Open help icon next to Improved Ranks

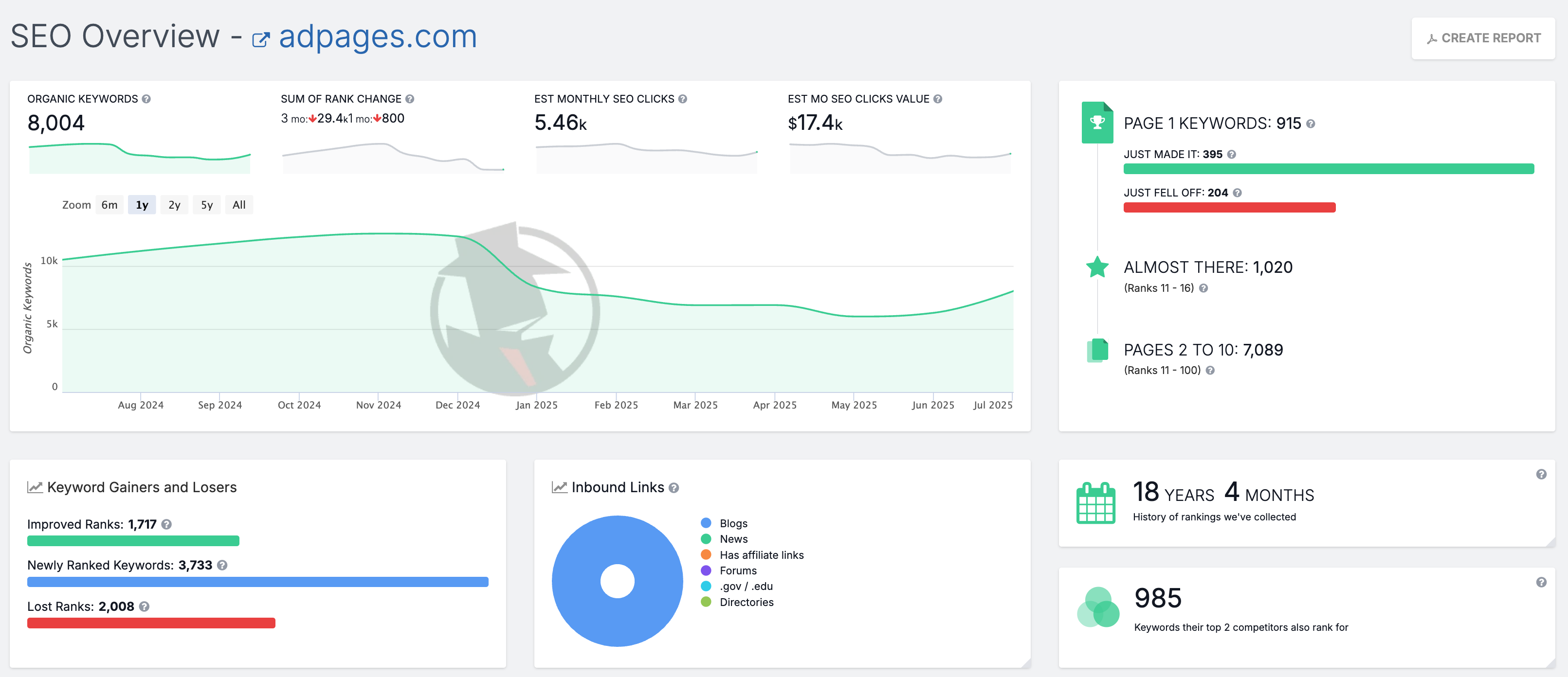(x=166, y=524)
